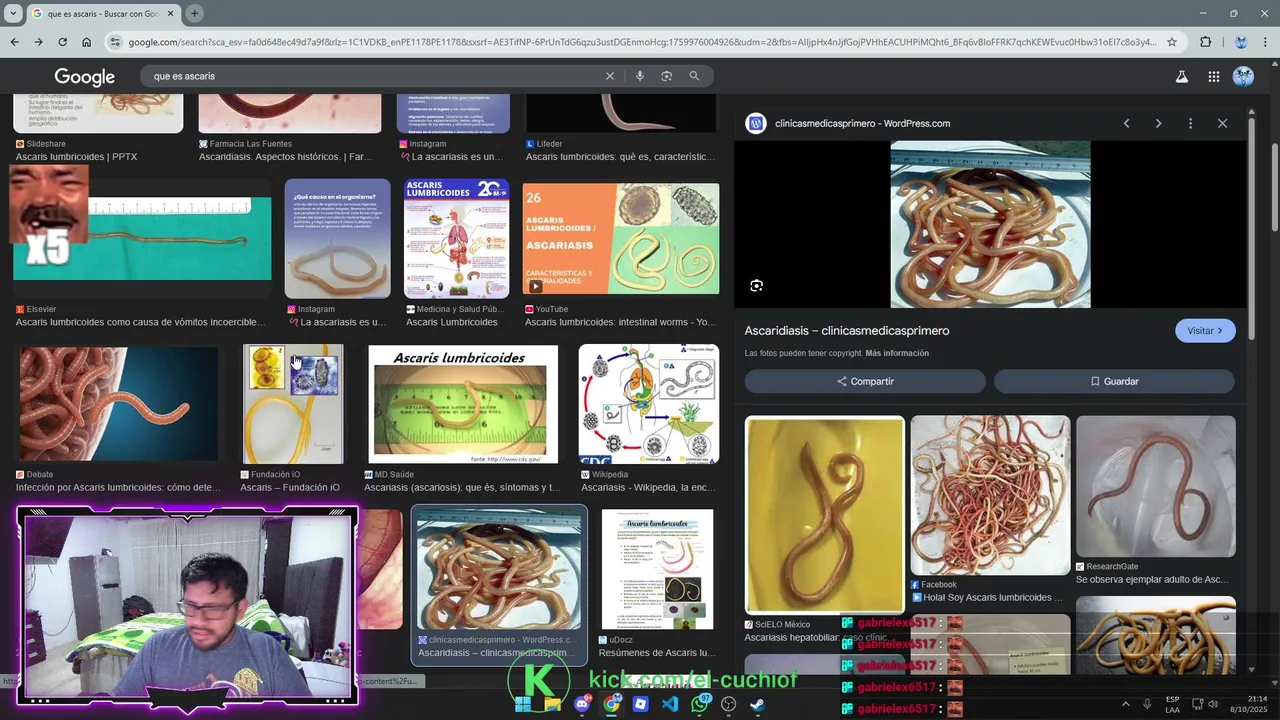Click the browser forward arrow
Screen dimensions: 1280x720
click(x=38, y=42)
